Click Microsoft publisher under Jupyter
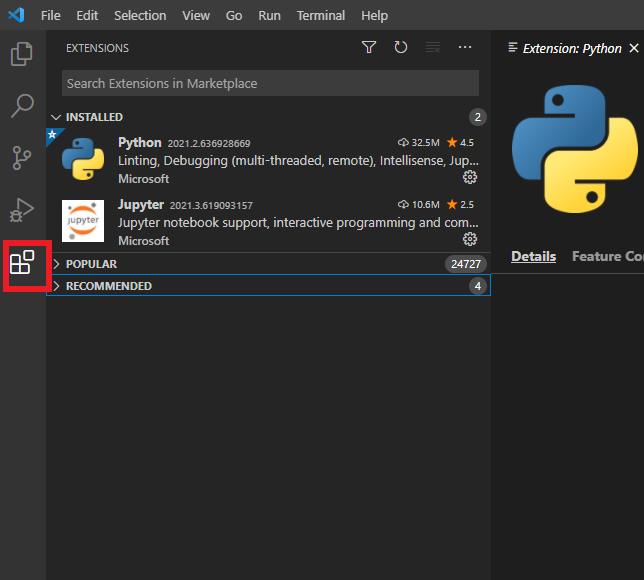The width and height of the screenshot is (644, 580). [x=143, y=241]
